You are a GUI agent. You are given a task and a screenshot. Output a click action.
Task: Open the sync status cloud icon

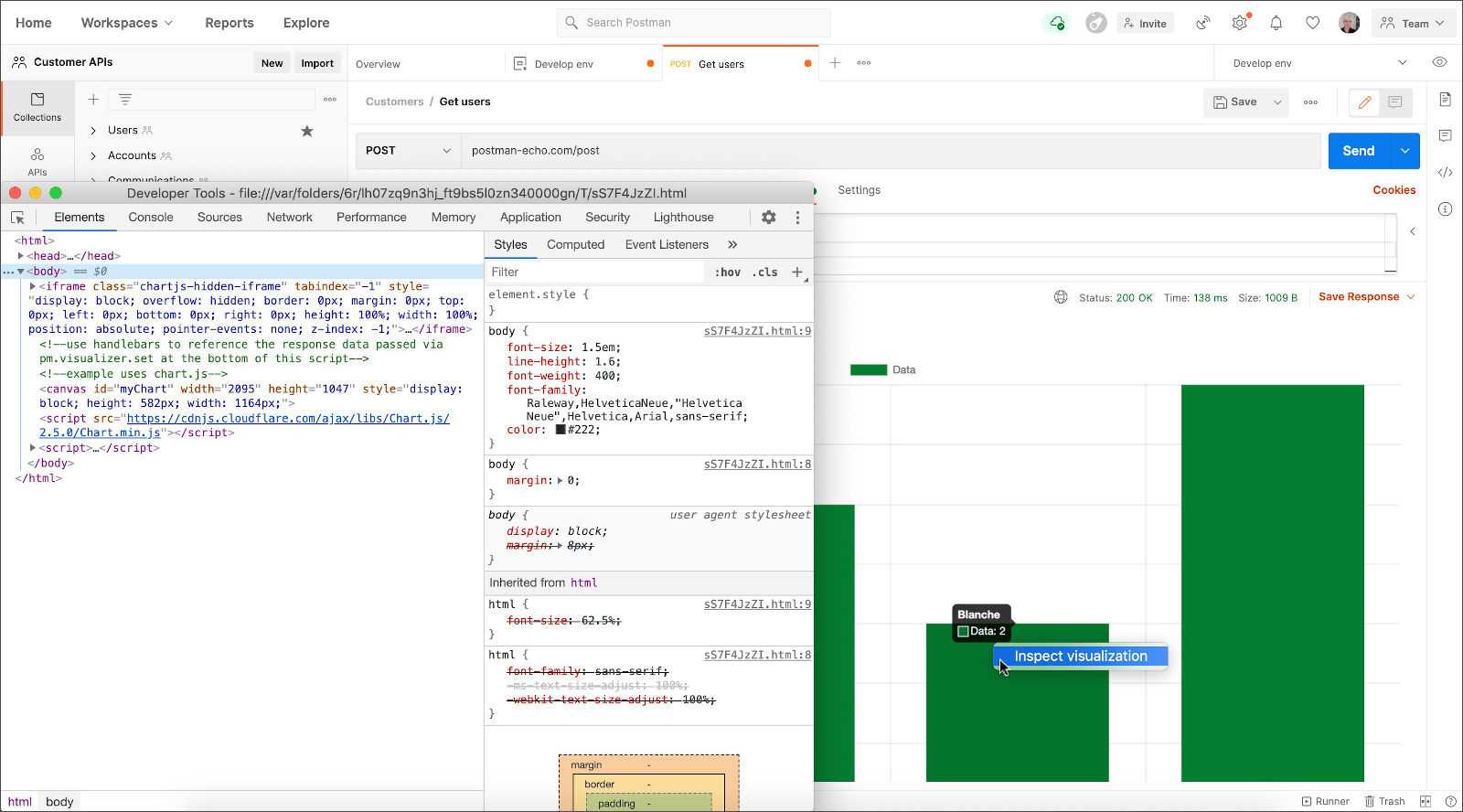coord(1057,23)
